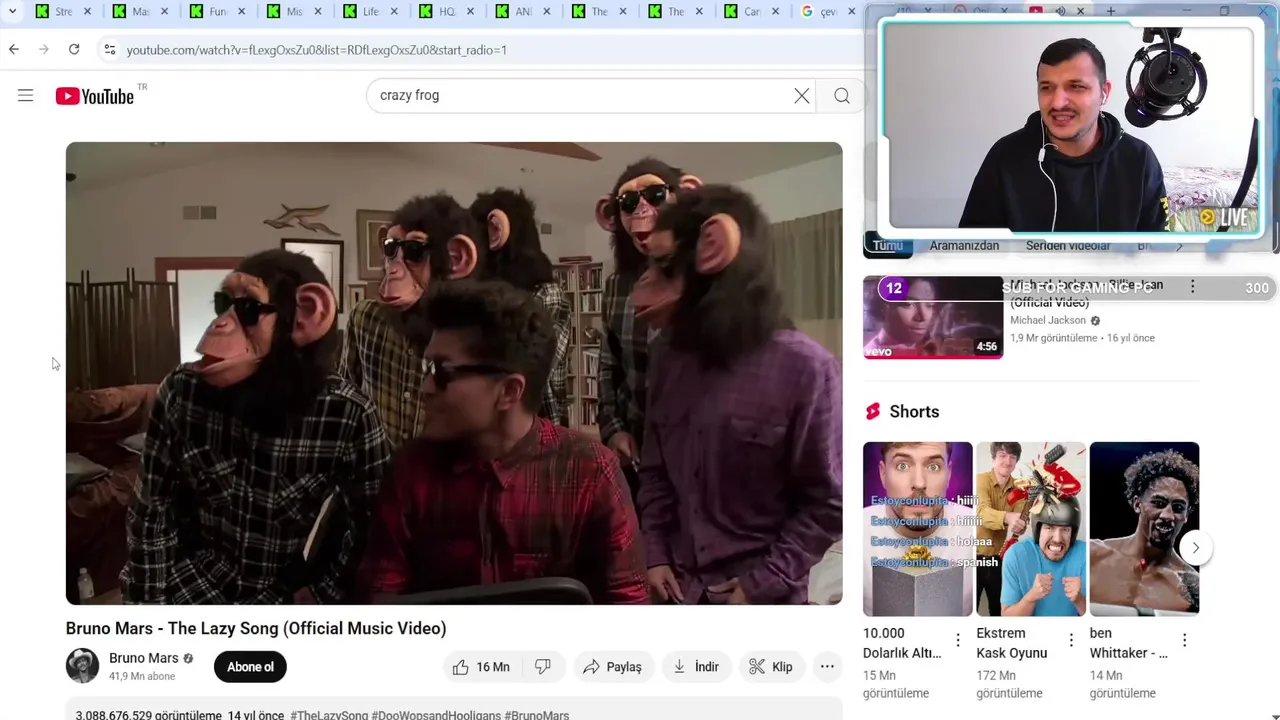The image size is (1280, 720).
Task: Close the Mis tab
Action: tap(318, 12)
